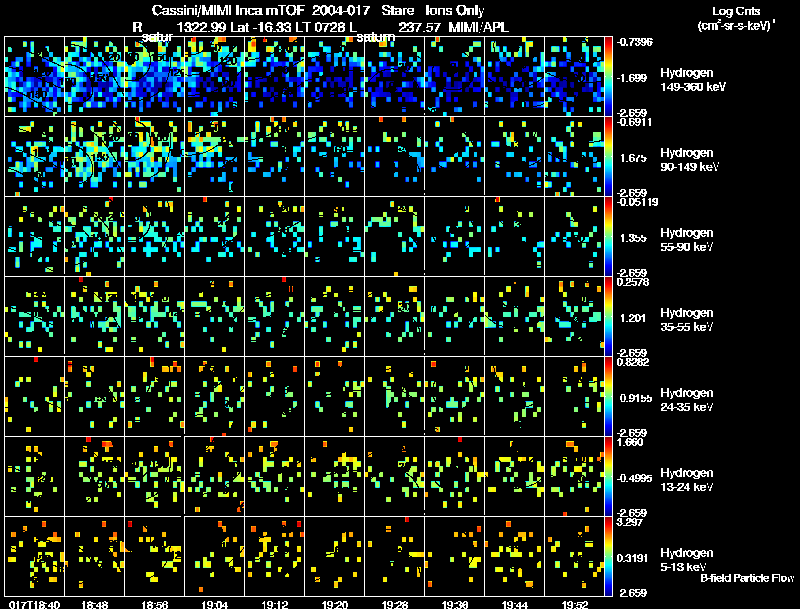Open the 90-149 keV image at 18:48
Viewport: 800px width, 609px height.
(x=94, y=156)
